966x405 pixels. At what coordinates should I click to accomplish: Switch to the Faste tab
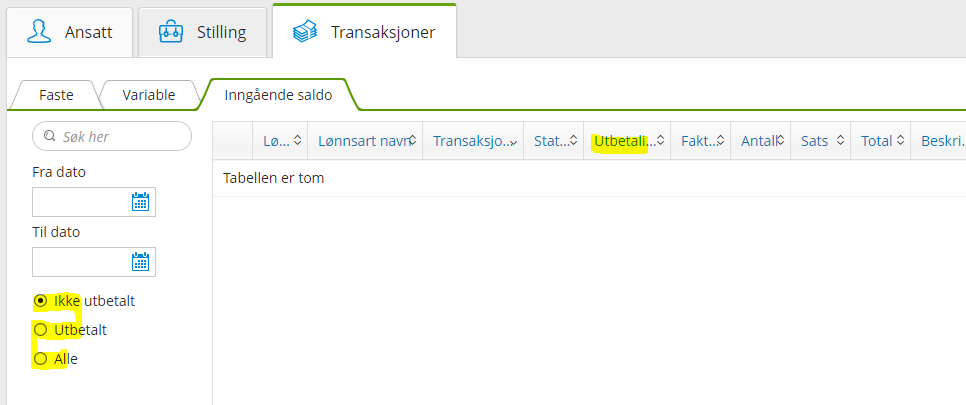click(x=56, y=95)
